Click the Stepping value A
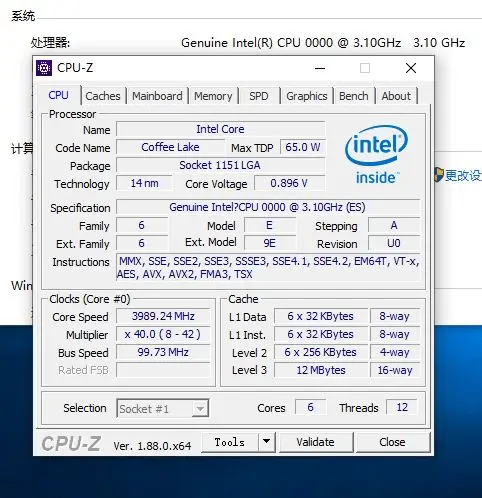The height and width of the screenshot is (498, 482). (x=394, y=225)
